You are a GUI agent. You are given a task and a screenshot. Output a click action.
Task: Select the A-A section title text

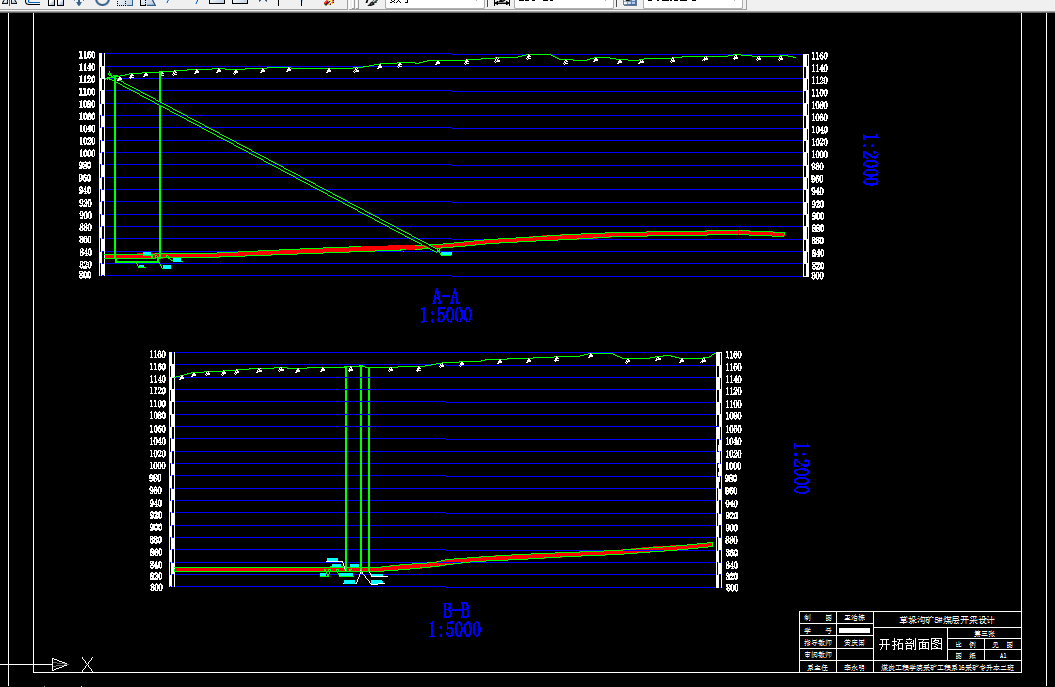click(445, 296)
